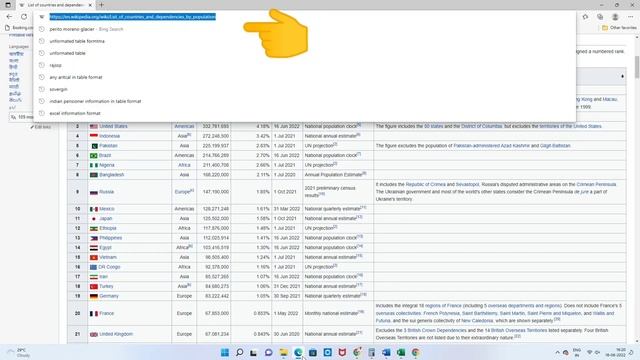Open Word from the taskbar
The height and width of the screenshot is (360, 640).
[386, 352]
